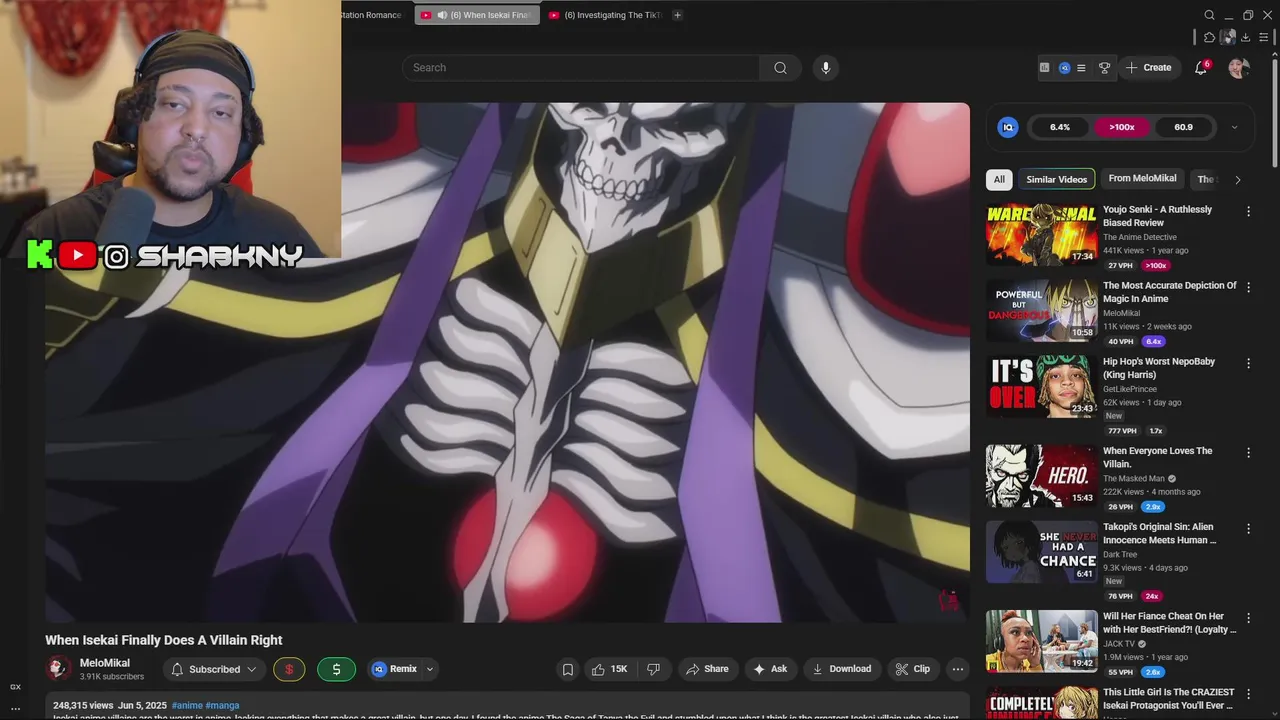Click the blue vidIQ toolbar icon
The image size is (1280, 720).
click(x=1064, y=68)
